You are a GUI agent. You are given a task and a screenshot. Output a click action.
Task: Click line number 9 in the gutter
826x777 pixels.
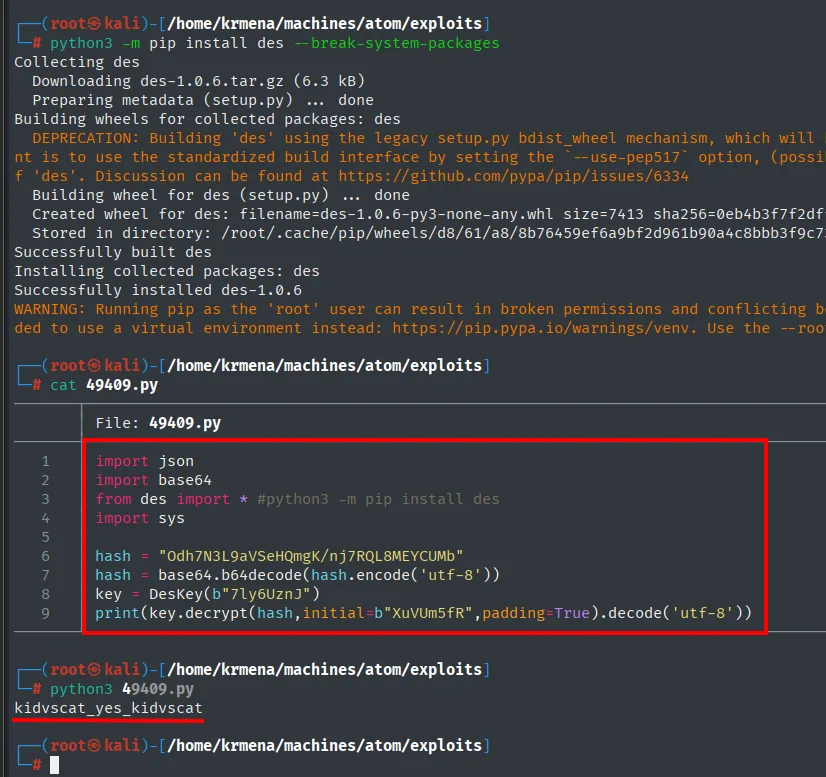click(46, 613)
